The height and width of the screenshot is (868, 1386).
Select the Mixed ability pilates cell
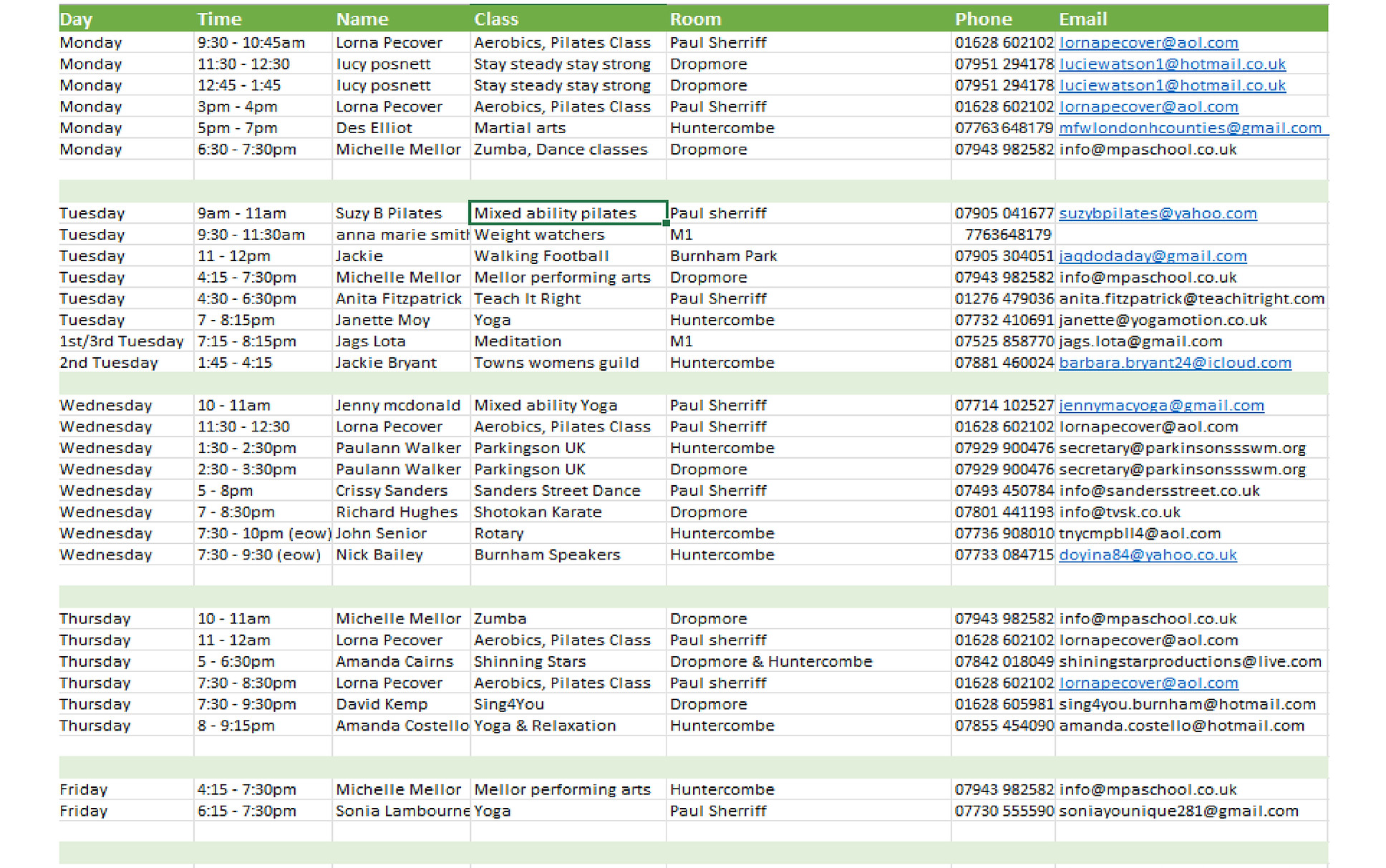coord(568,213)
